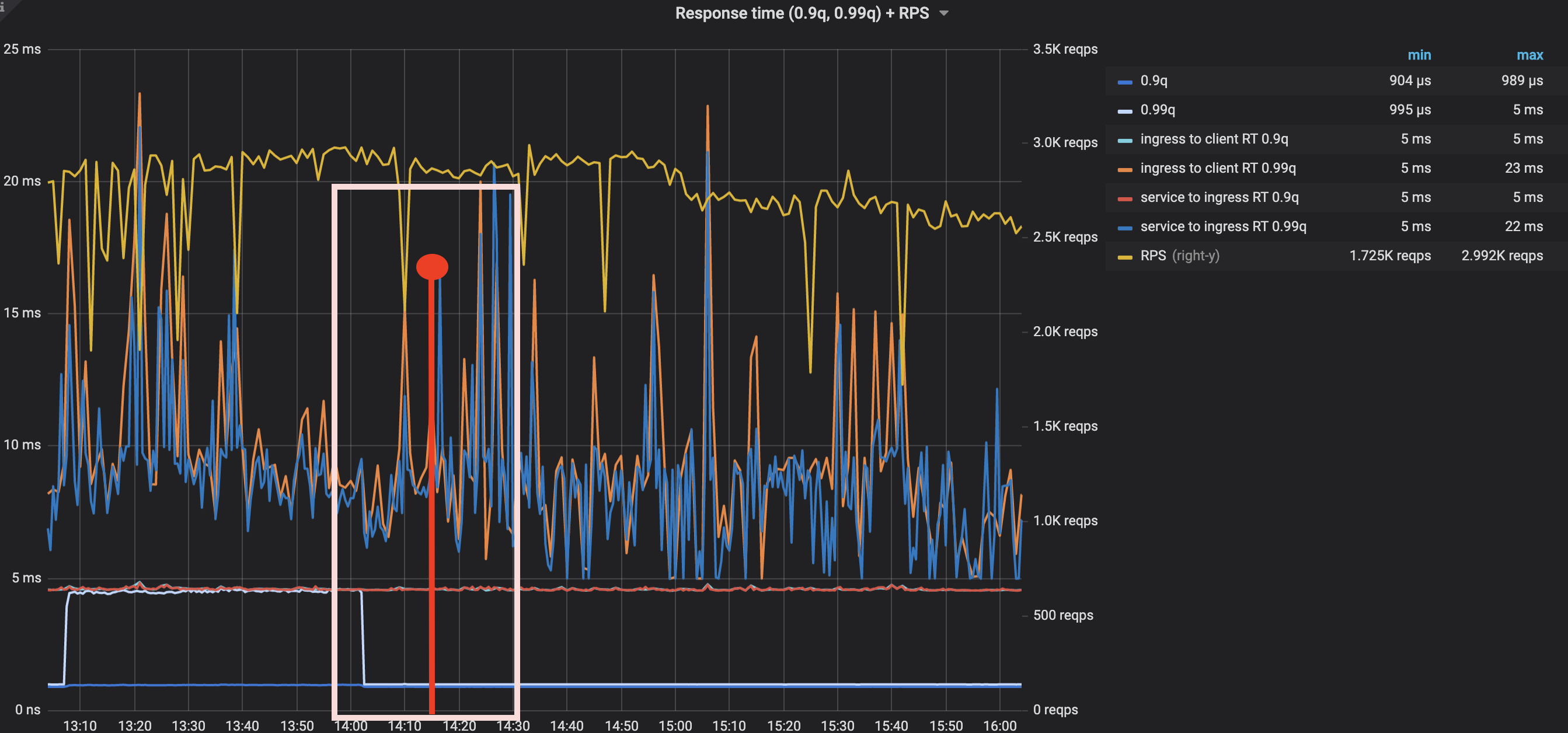This screenshot has width=1568, height=733.
Task: Click the '10 ms' left axis label
Action: tap(23, 445)
